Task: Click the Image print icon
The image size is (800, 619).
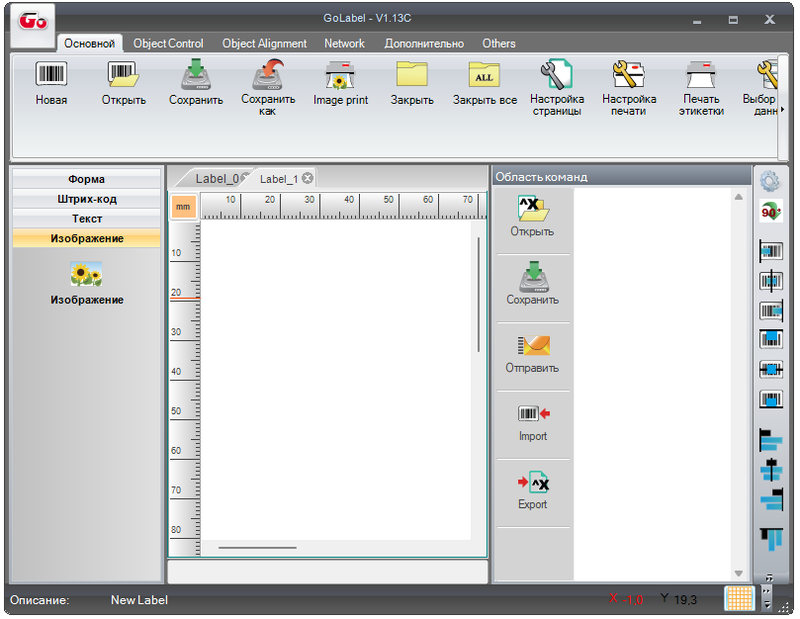Action: 341,76
